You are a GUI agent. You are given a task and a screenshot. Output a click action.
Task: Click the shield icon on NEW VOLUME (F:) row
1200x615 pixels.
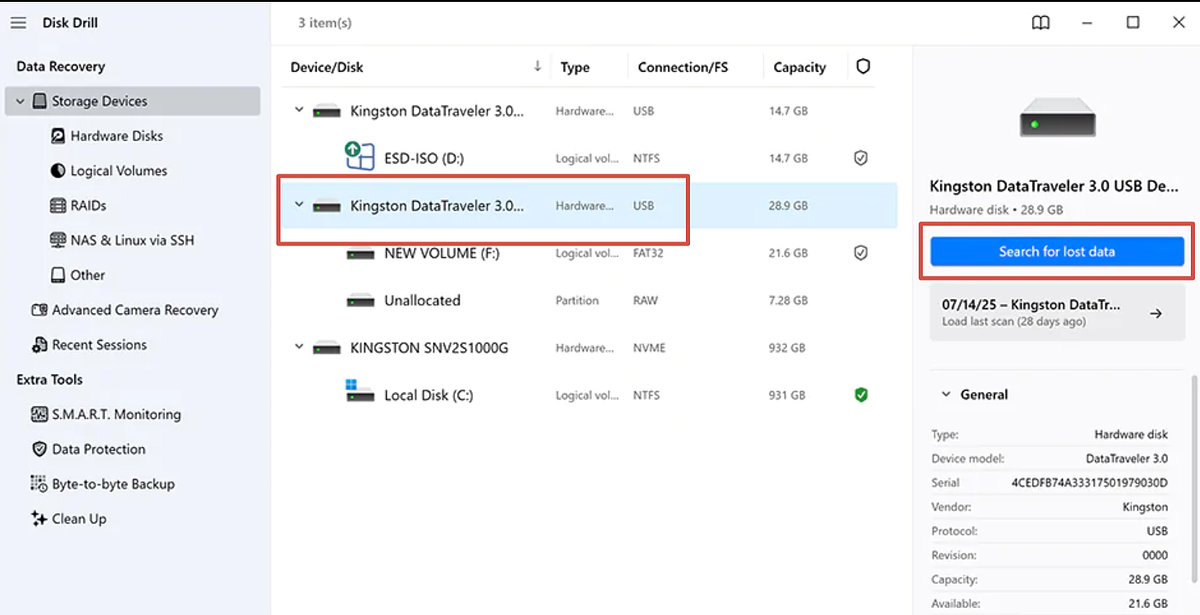coord(860,253)
